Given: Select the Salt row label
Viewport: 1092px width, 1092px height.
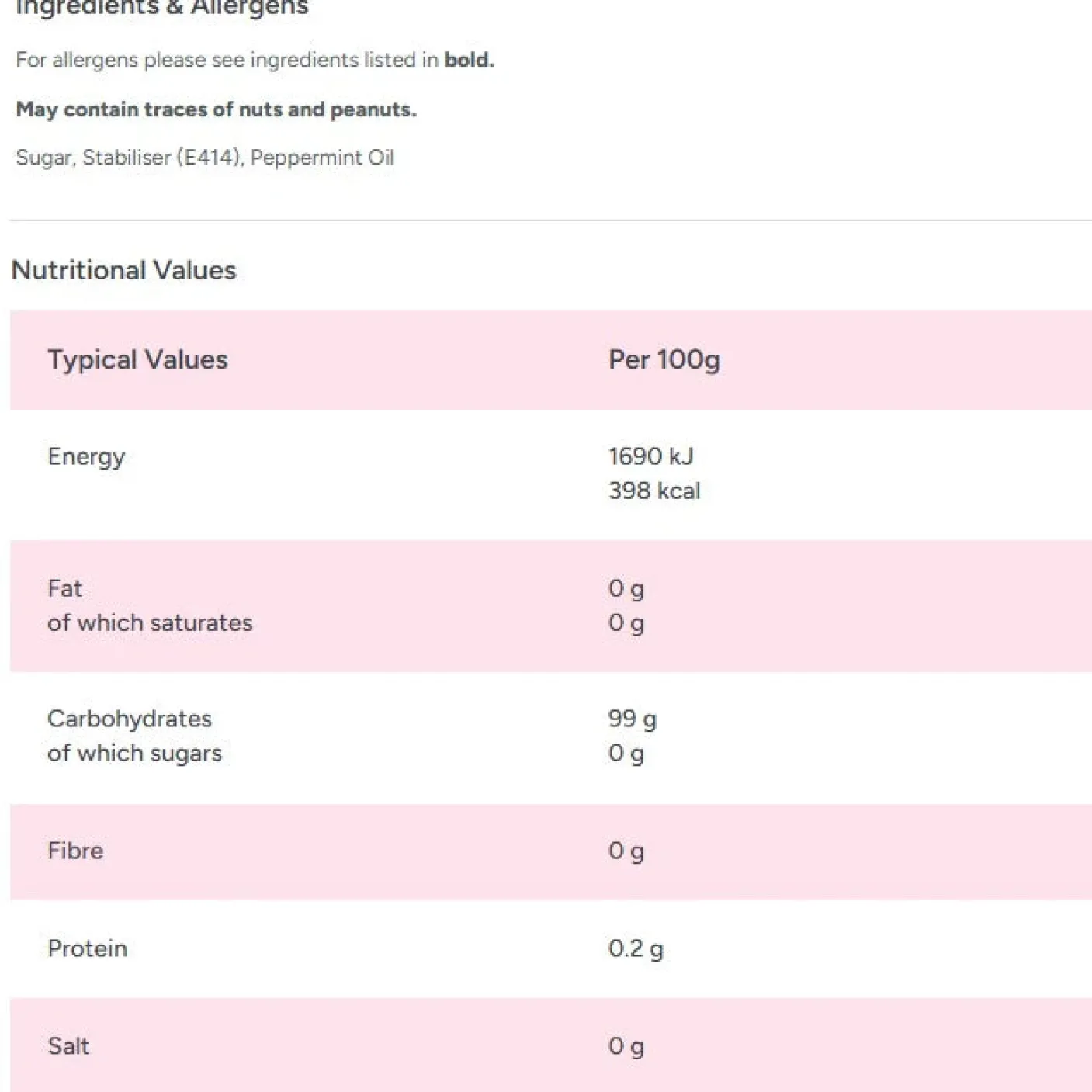Looking at the screenshot, I should coord(68,1046).
